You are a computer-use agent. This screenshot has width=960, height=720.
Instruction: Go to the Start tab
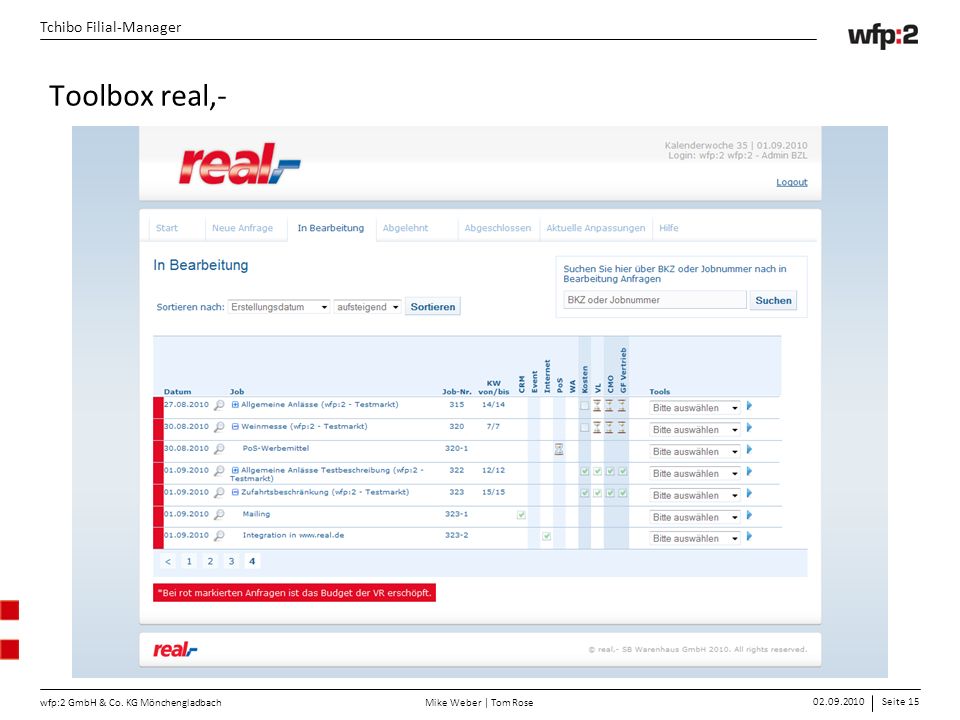click(167, 228)
